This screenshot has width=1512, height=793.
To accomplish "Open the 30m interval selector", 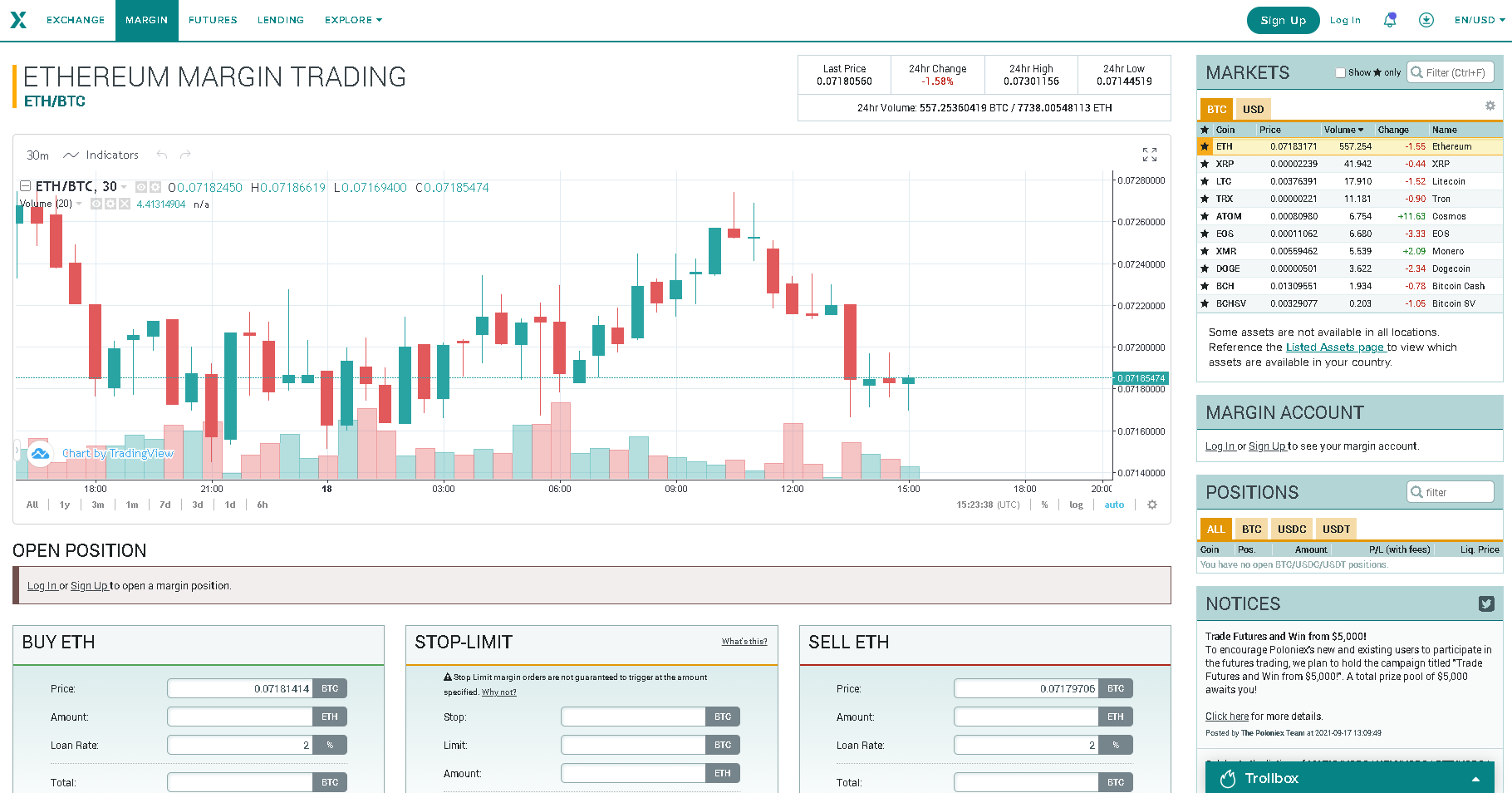I will coord(37,155).
